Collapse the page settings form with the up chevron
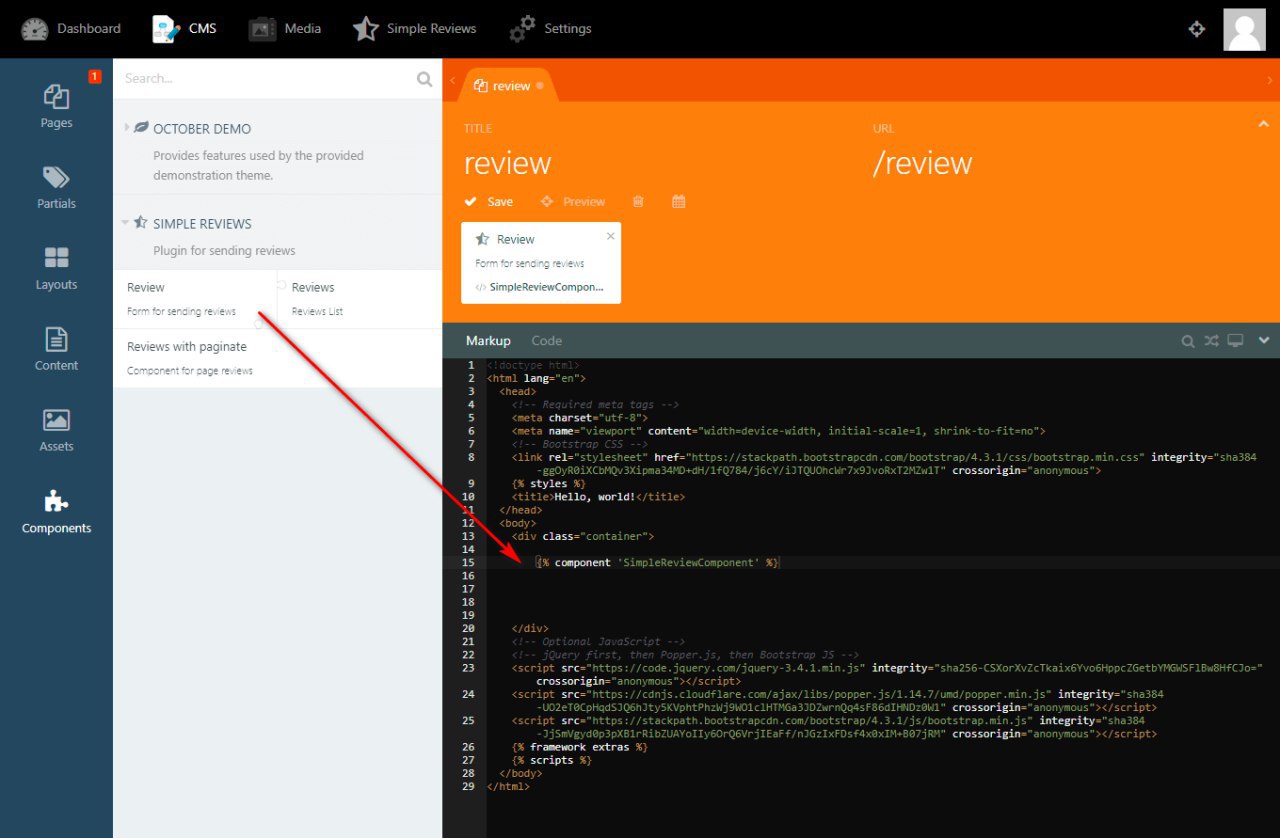Image resolution: width=1280 pixels, height=838 pixels. [x=1263, y=124]
